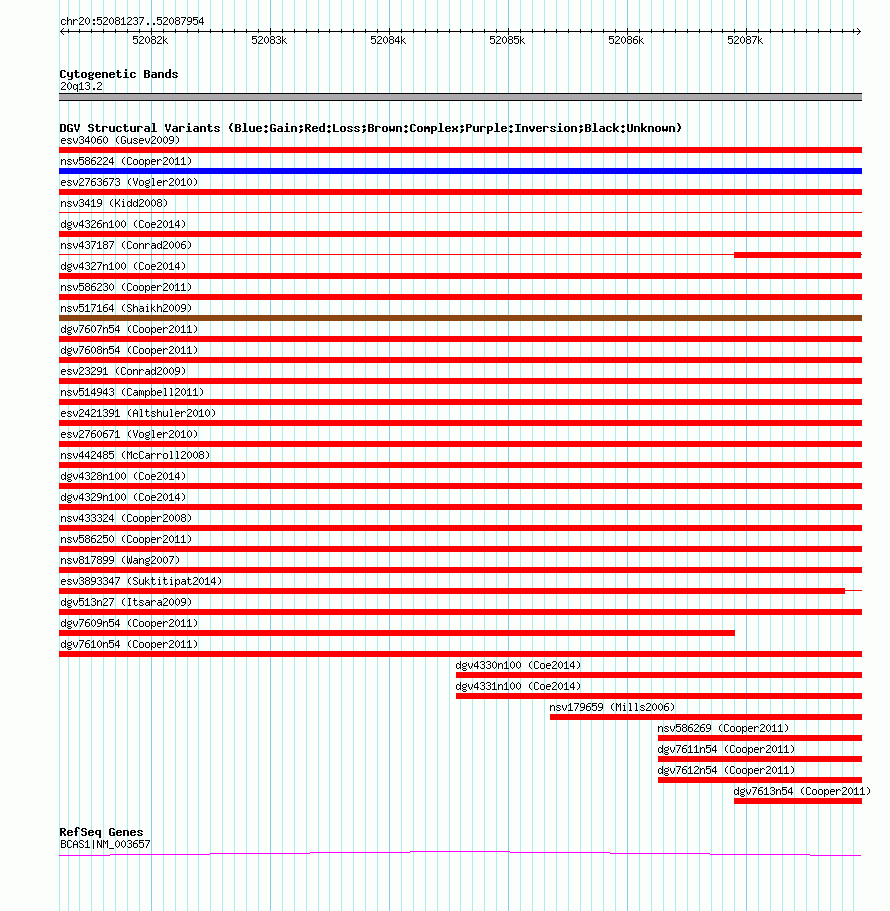
Task: Click nsv437187 (Conrad2006) label
Action: [125, 245]
